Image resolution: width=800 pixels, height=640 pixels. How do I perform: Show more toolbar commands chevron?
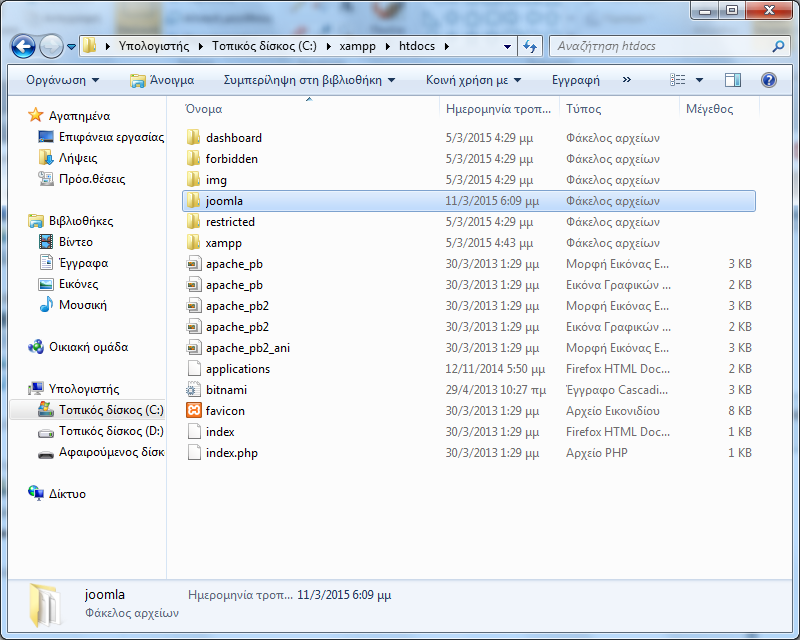627,80
